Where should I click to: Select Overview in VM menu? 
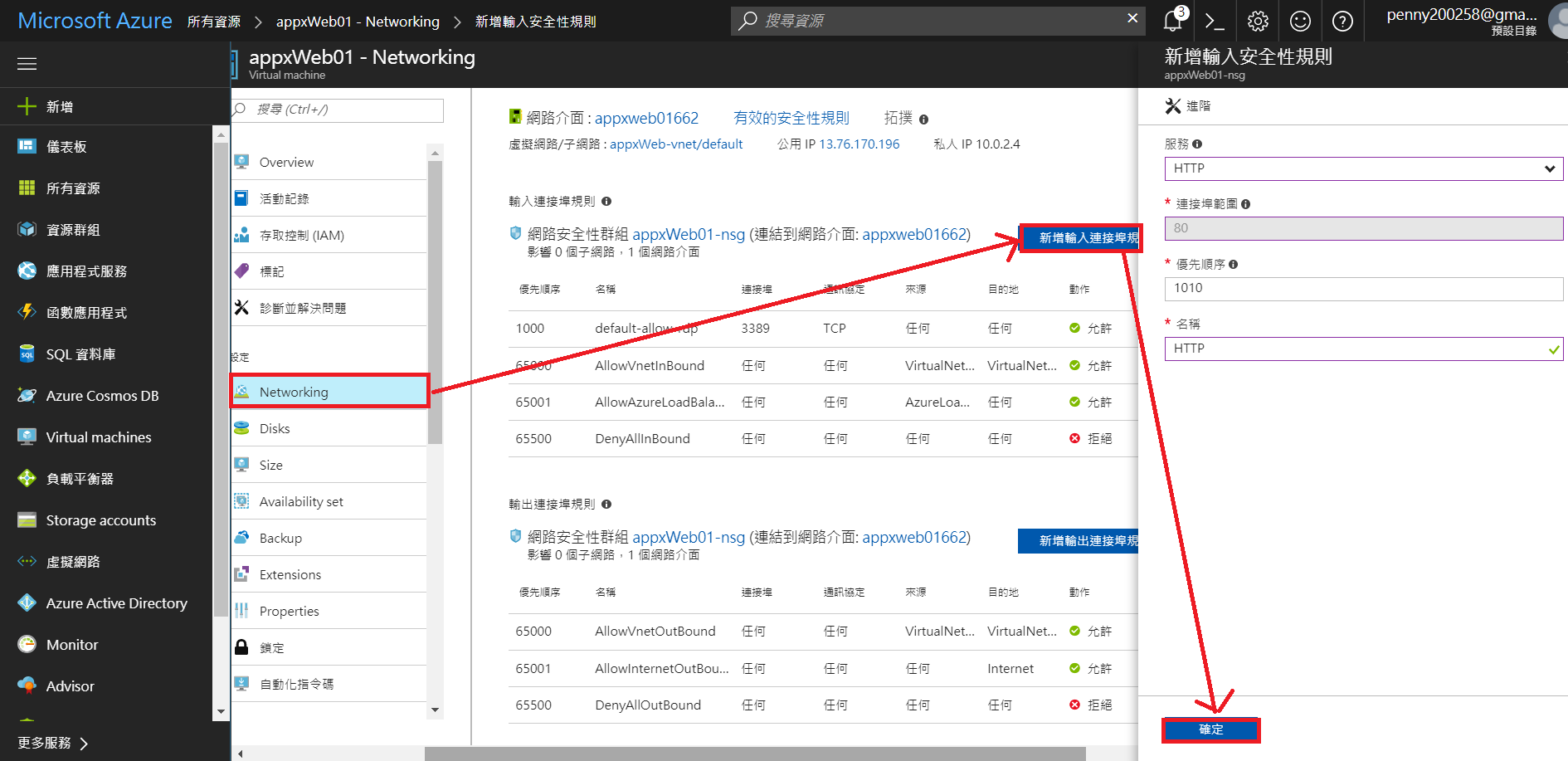[x=329, y=163]
